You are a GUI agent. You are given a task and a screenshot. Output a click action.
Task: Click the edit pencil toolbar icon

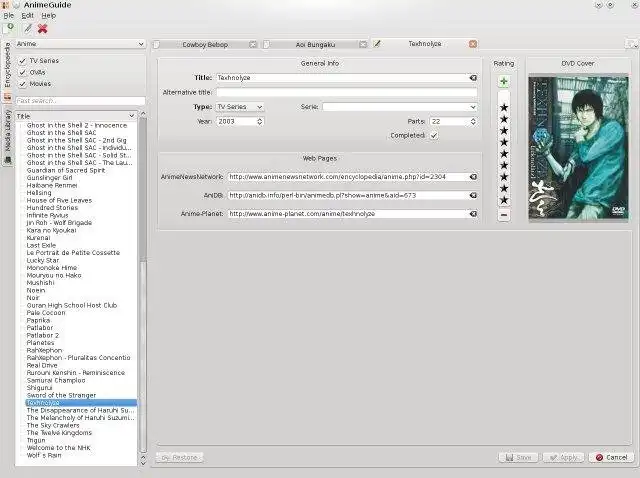click(28, 29)
